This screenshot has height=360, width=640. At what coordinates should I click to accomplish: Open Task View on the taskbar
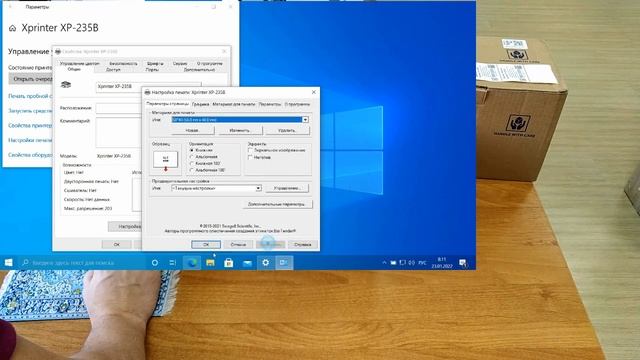[x=172, y=263]
